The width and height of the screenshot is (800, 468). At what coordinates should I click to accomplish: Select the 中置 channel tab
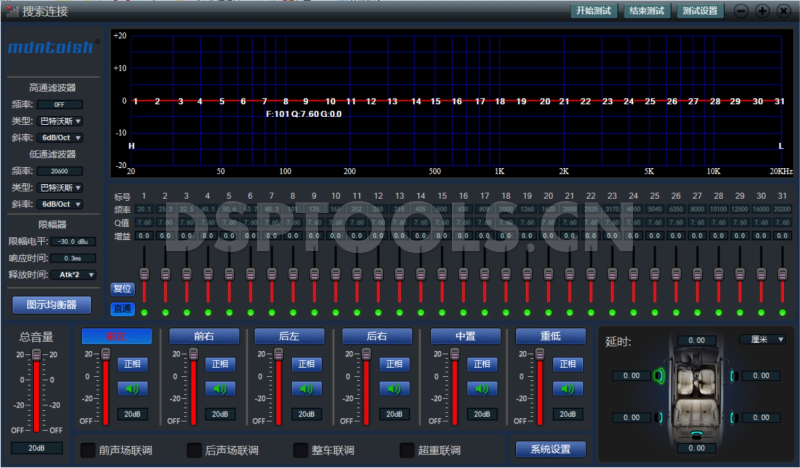465,336
